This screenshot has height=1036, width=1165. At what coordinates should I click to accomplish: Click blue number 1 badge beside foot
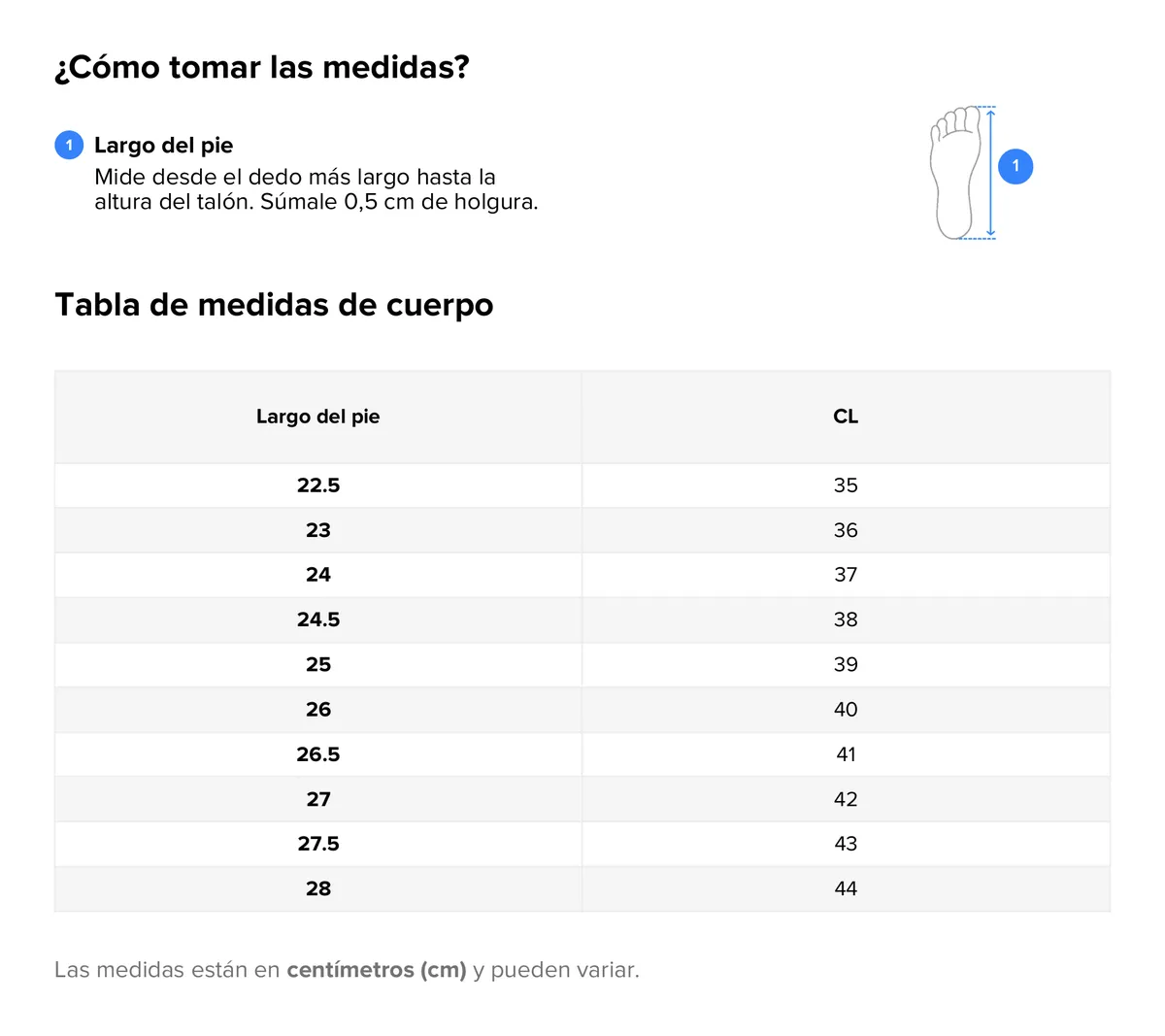(x=1015, y=166)
